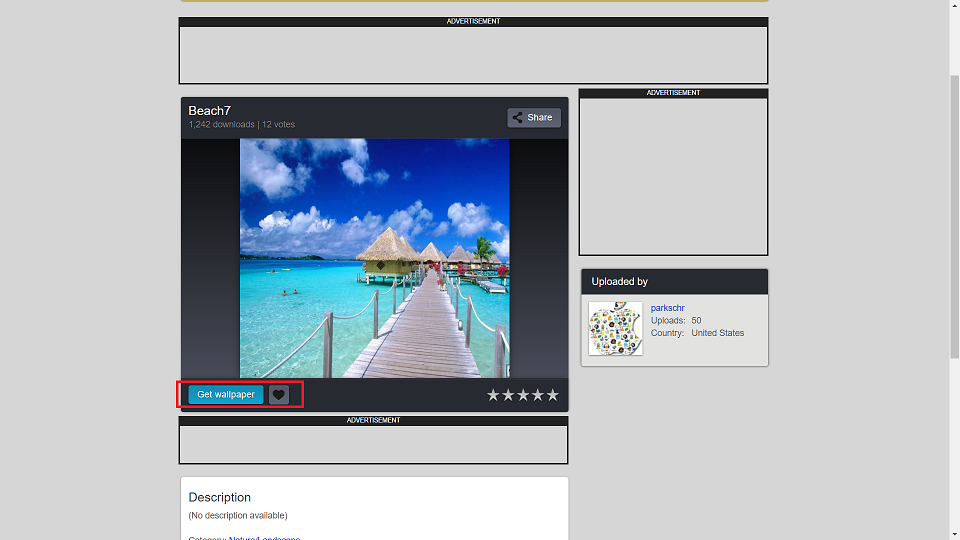Click the scrollbar up arrow
The image size is (960, 540).
tap(954, 5)
